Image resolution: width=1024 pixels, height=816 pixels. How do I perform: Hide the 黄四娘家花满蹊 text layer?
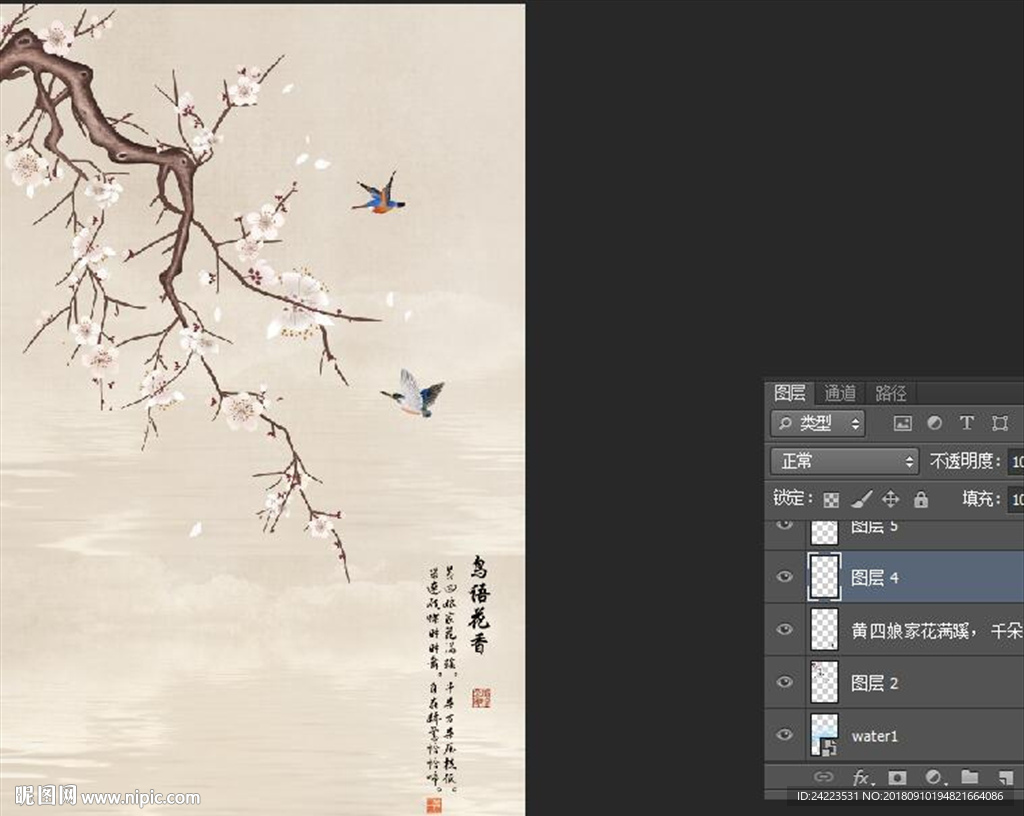[786, 628]
